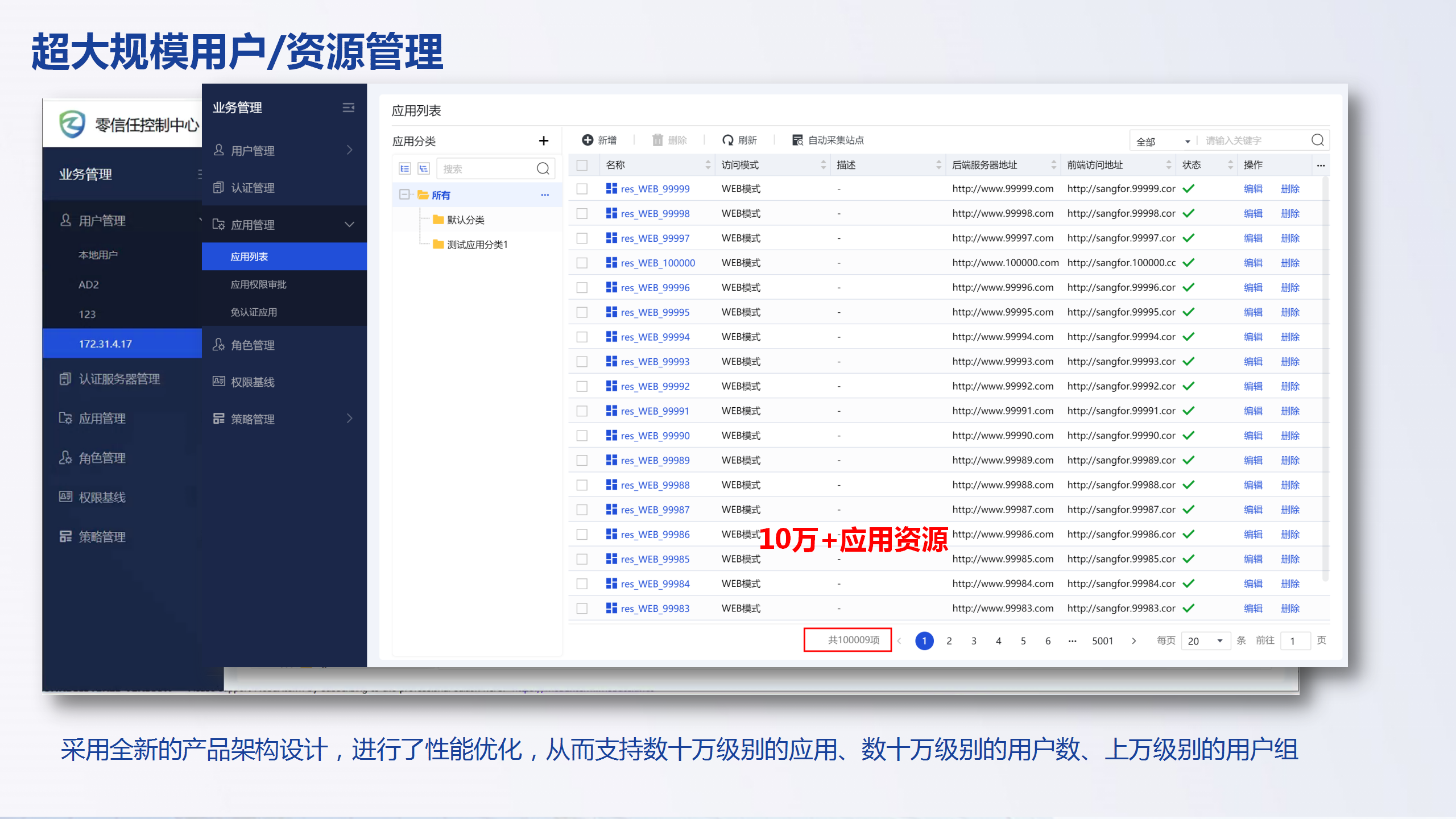The image size is (1456, 819).
Task: Click the table vertical scrollbar
Action: (1325, 378)
